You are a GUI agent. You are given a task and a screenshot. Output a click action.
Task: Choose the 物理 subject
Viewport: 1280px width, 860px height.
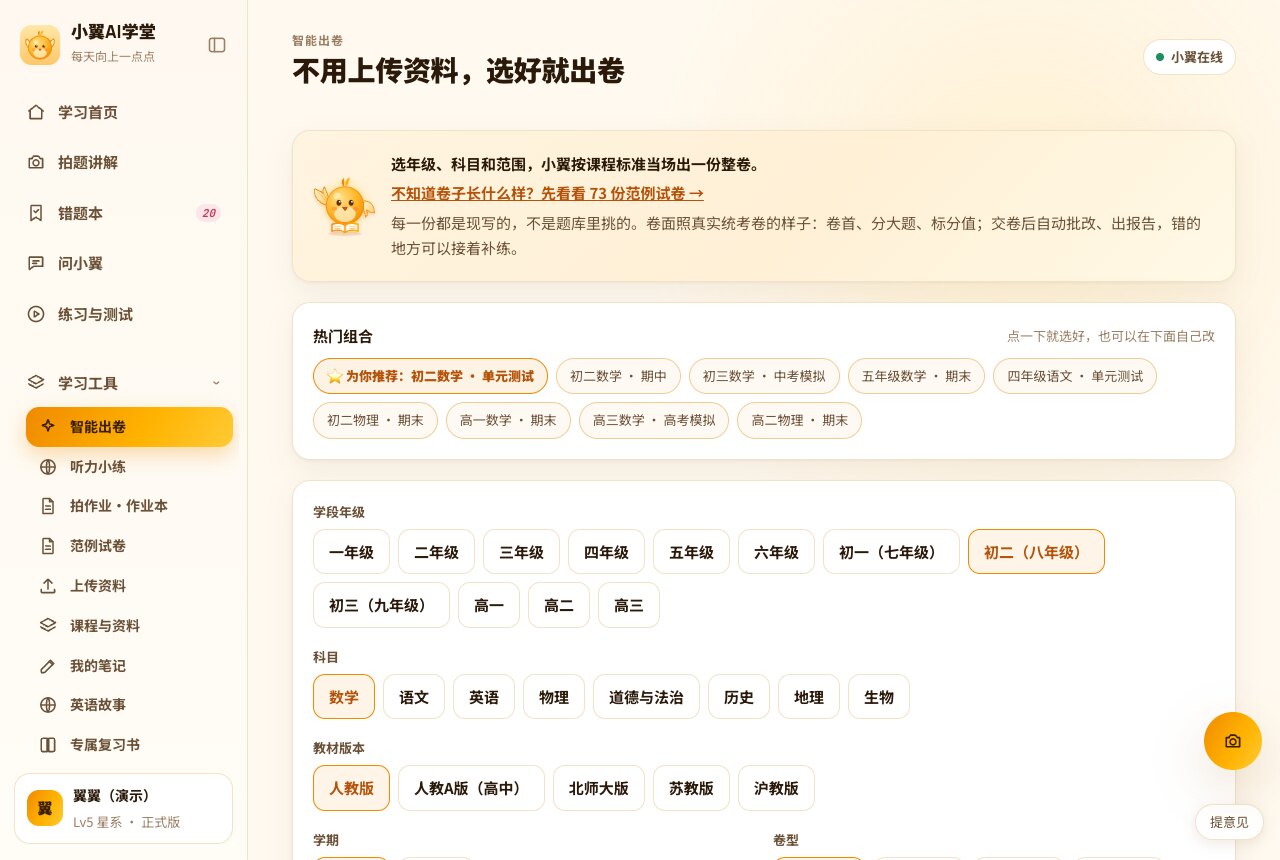554,697
